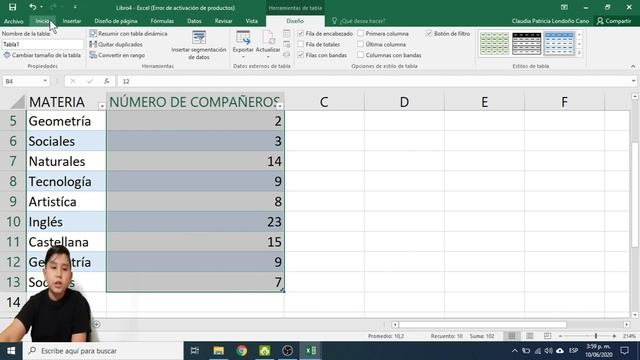
Task: Click the zoom in plus icon
Action: (614, 336)
